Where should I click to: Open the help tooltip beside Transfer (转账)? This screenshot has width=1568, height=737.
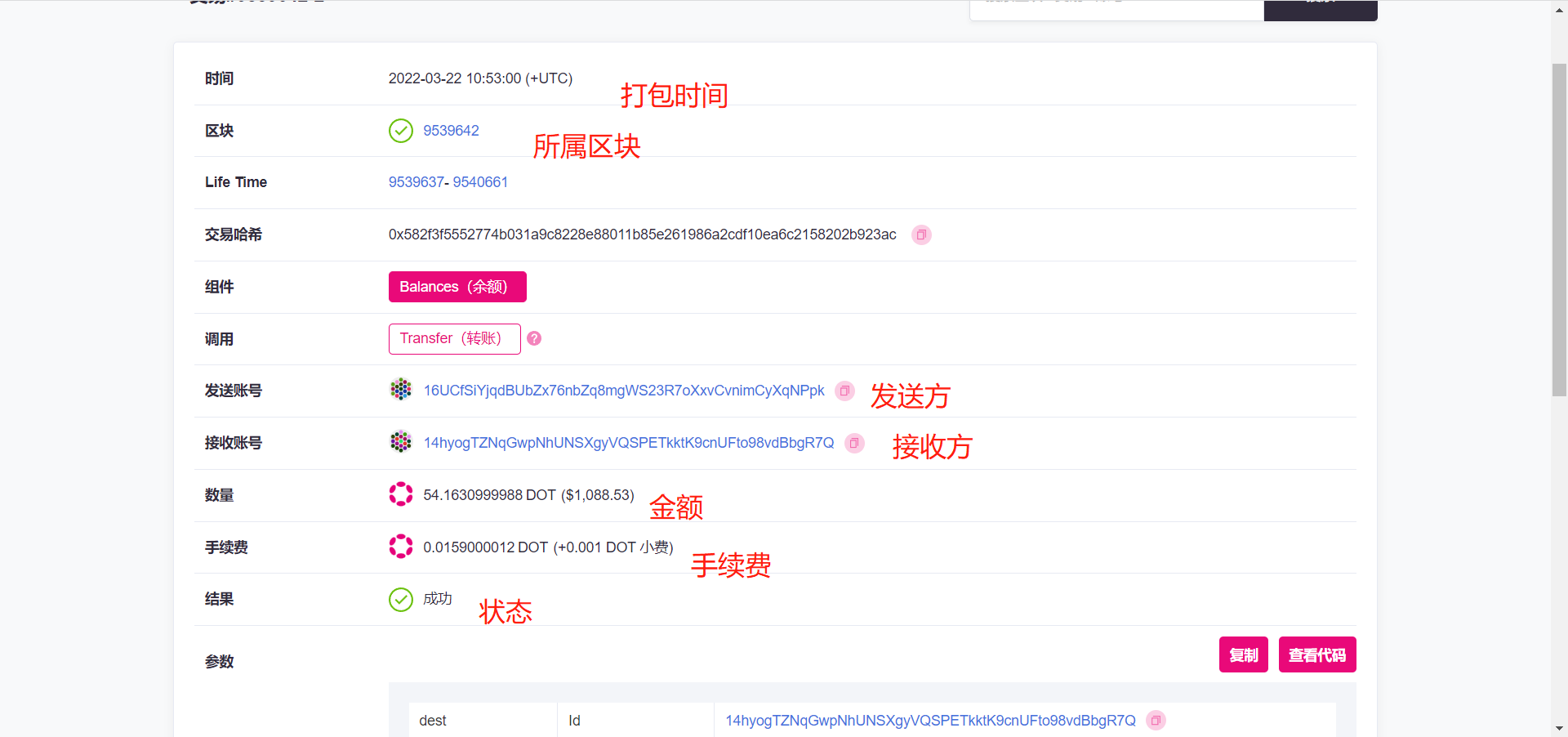[534, 338]
